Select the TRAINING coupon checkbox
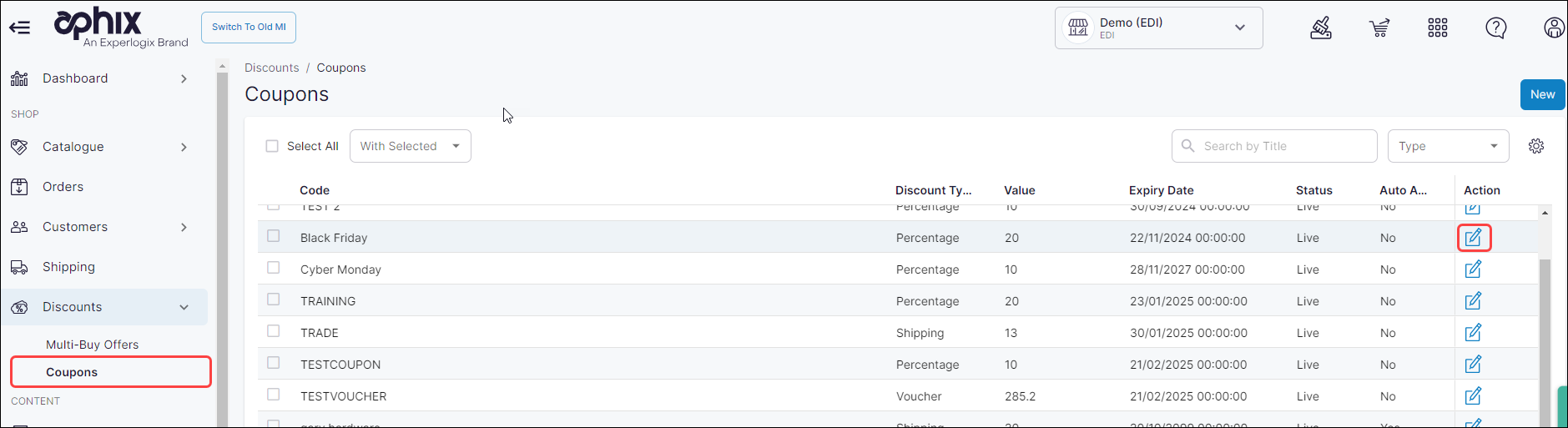The height and width of the screenshot is (428, 1568). 273,300
